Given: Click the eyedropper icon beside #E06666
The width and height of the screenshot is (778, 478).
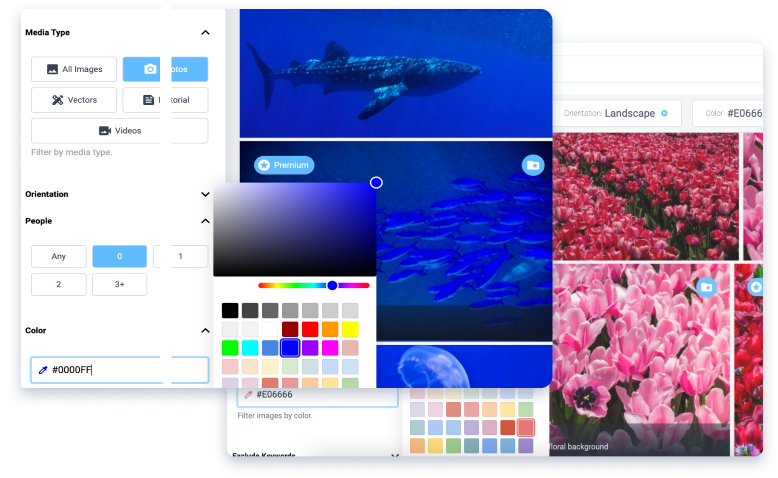Looking at the screenshot, I should pos(248,395).
